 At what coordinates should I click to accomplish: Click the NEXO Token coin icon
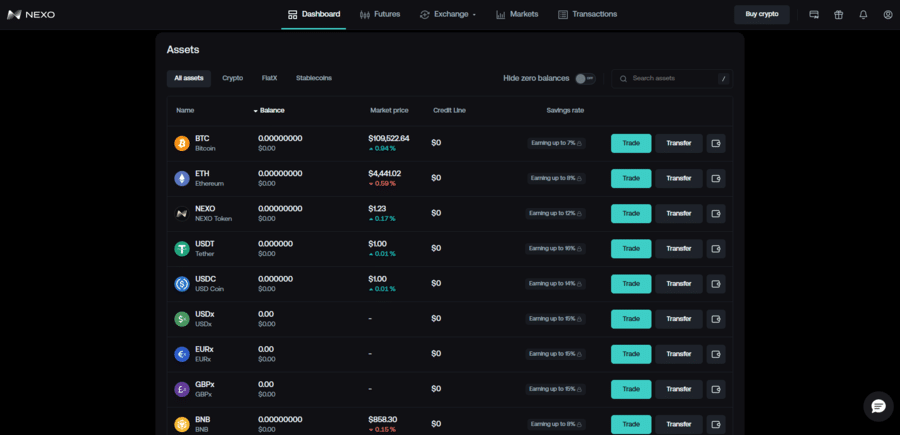click(182, 213)
